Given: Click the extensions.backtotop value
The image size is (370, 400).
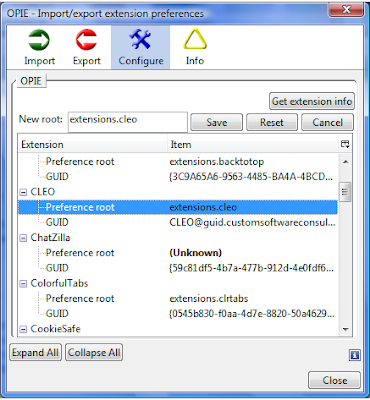Looking at the screenshot, I should tap(217, 162).
